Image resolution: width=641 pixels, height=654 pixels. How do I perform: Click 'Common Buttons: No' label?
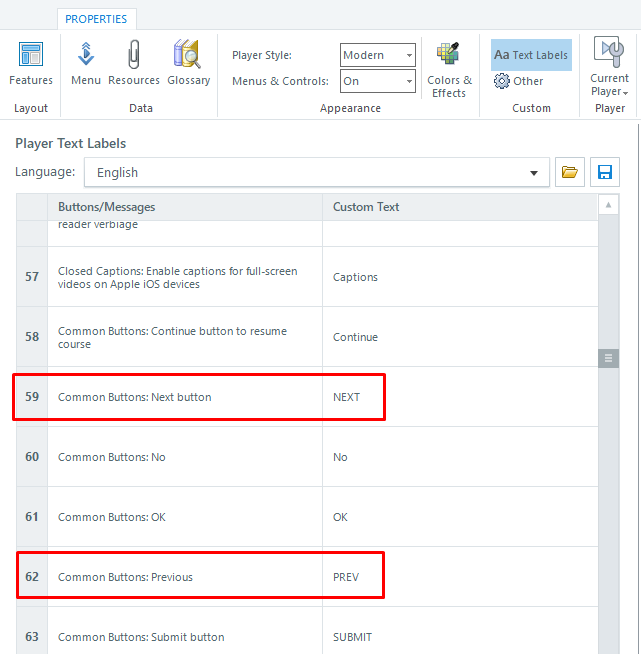tap(111, 457)
